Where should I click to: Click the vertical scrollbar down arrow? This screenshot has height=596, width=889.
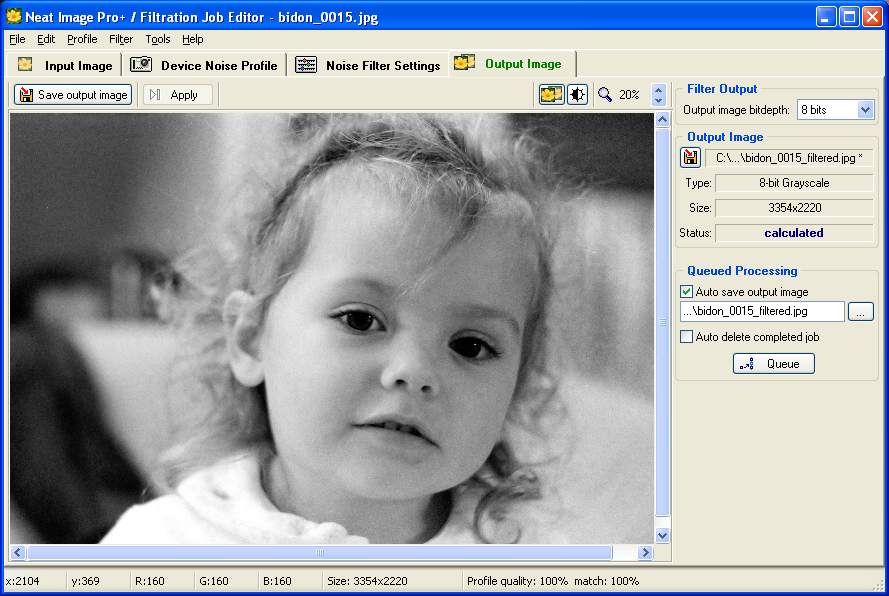(x=662, y=535)
